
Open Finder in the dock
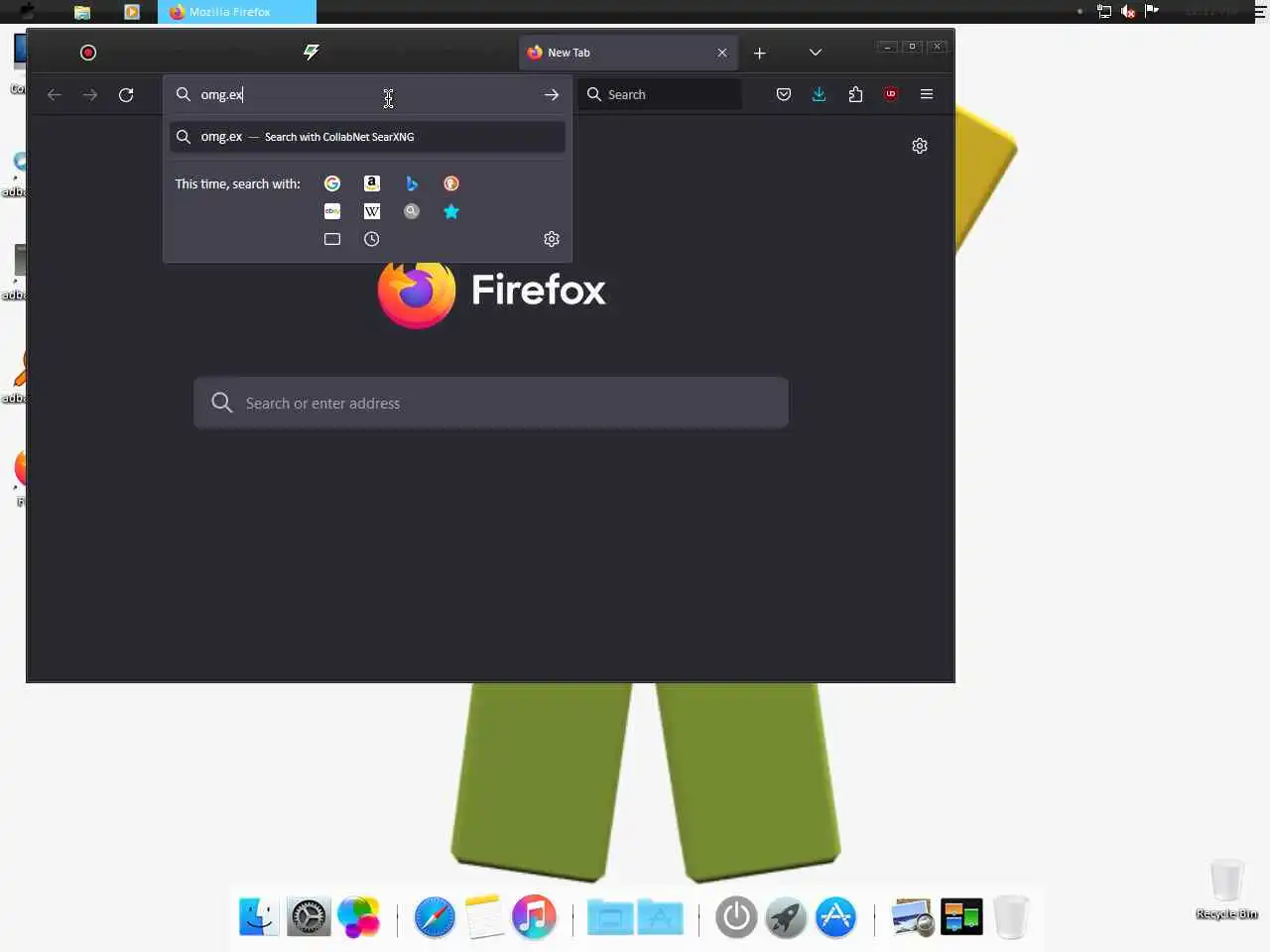pos(259,916)
